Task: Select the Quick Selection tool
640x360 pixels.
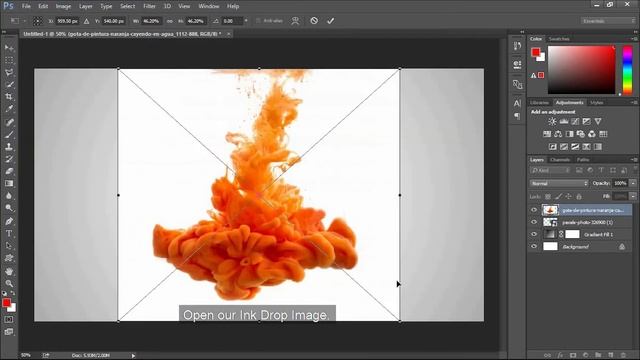Action: 9,85
